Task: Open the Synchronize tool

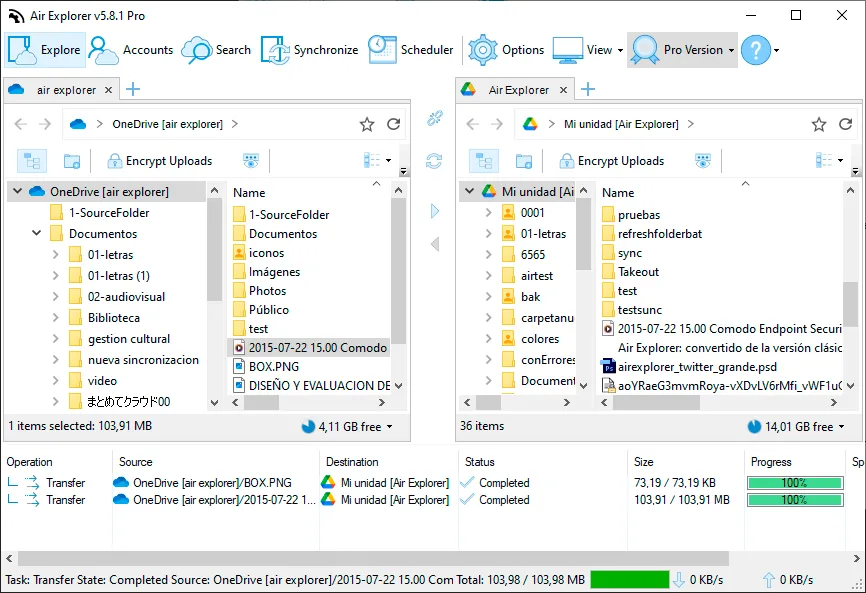Action: click(x=309, y=50)
